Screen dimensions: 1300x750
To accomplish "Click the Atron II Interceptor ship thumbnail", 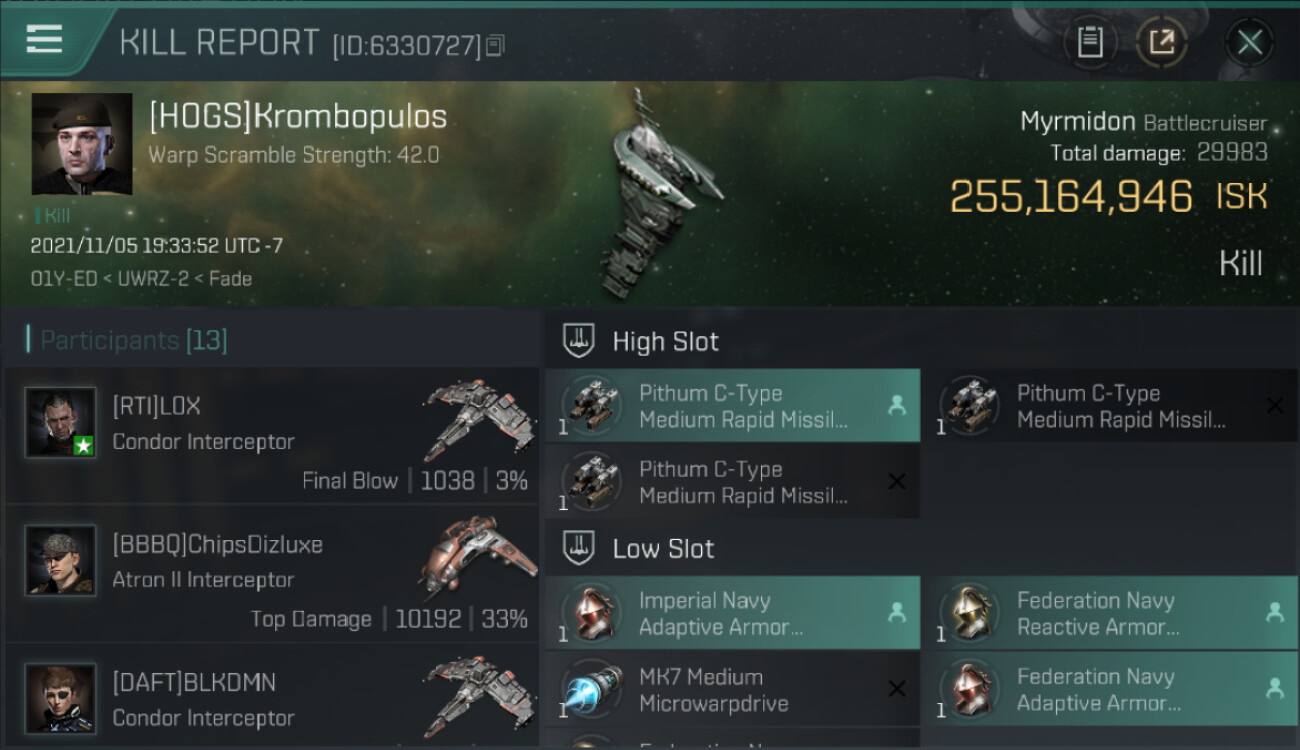I will tap(476, 557).
